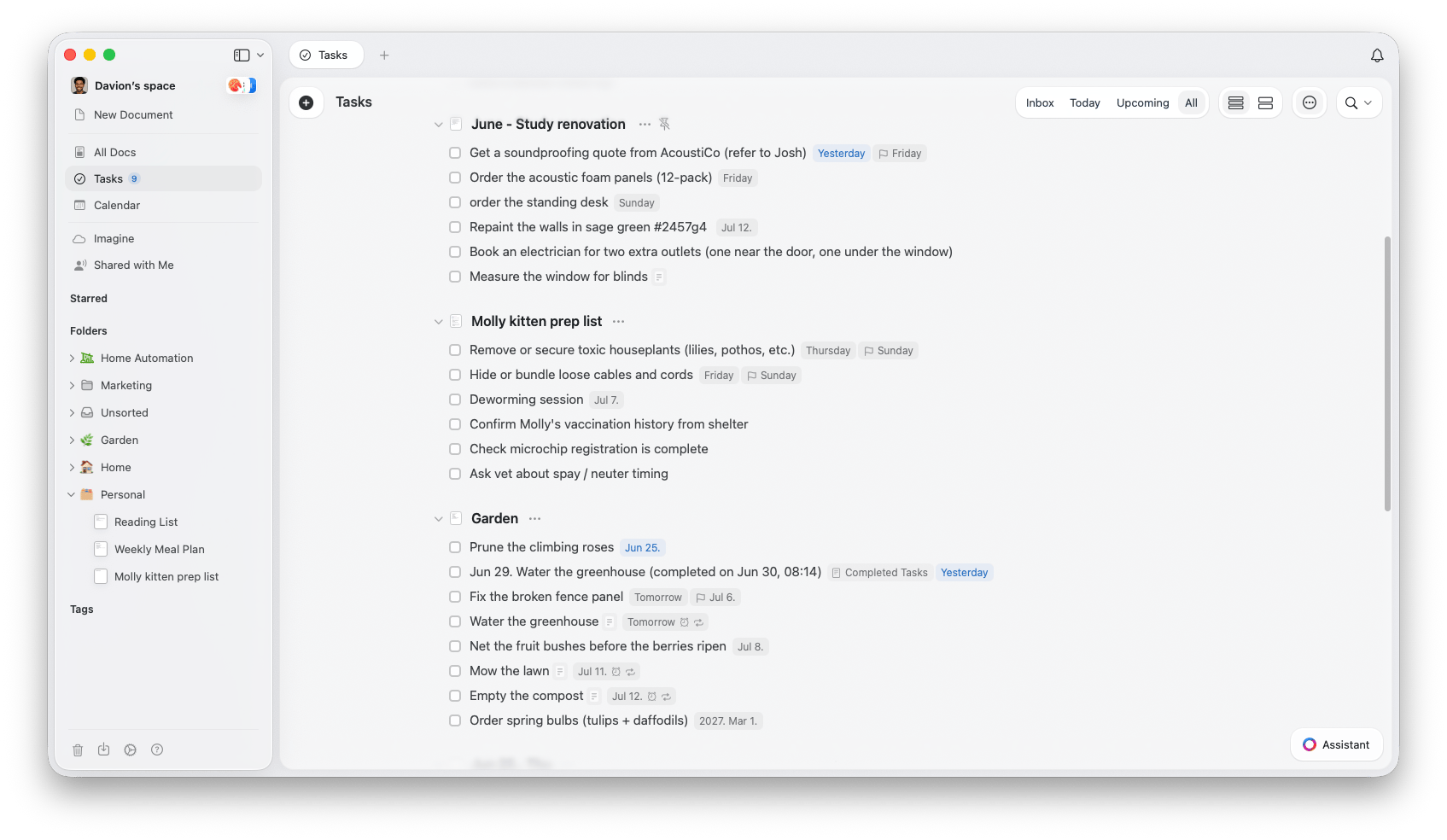Collapse the June - Study renovation section
This screenshot has height=840, width=1447.
(x=439, y=125)
